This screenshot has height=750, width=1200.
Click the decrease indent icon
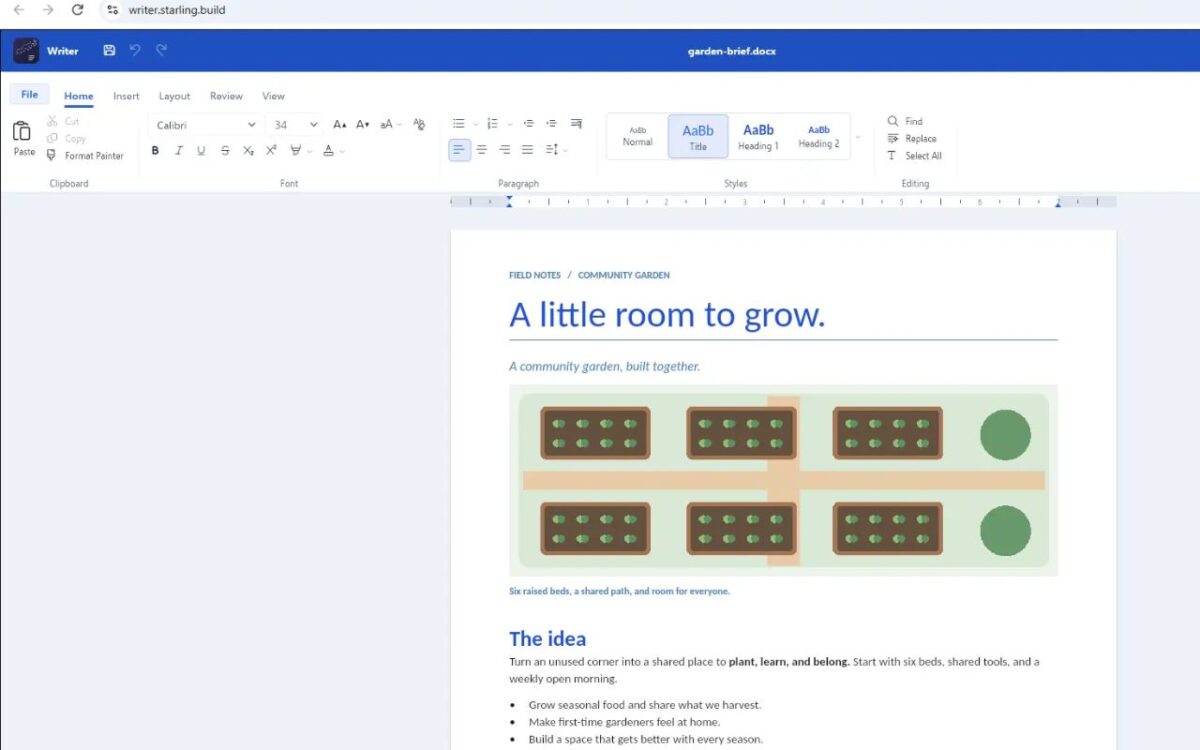529,124
